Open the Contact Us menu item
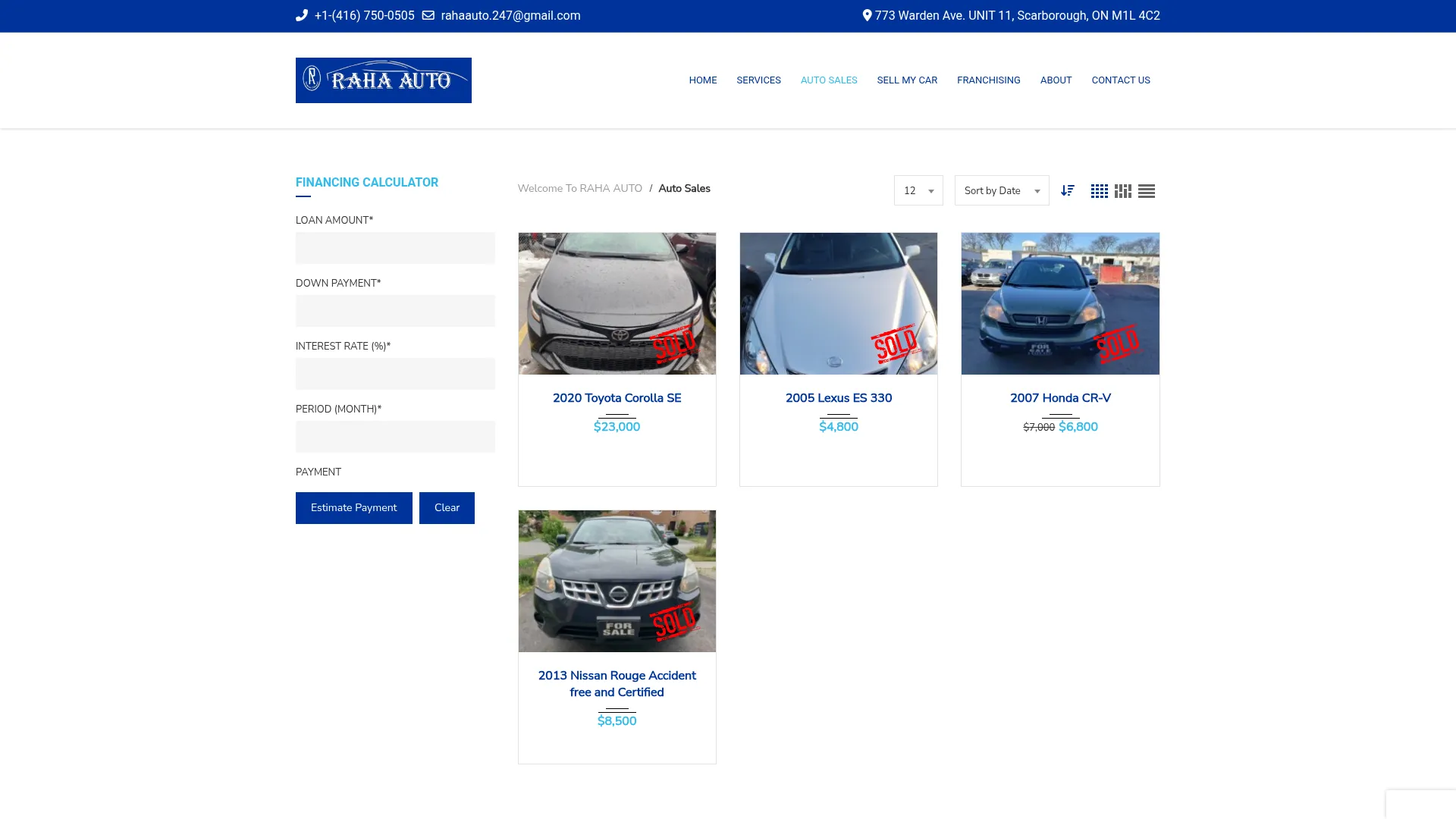 click(x=1121, y=80)
